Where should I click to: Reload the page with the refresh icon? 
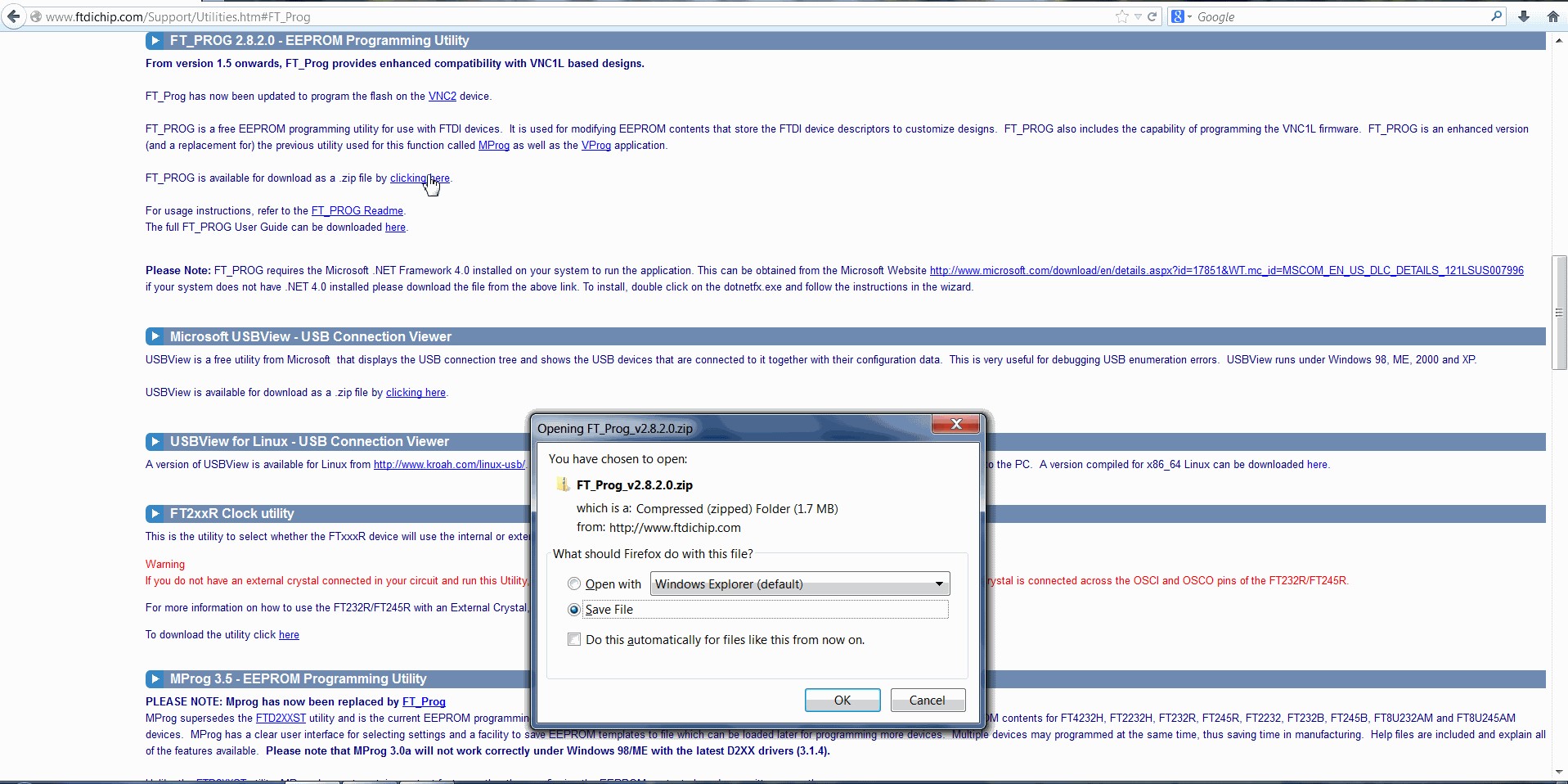[x=1152, y=16]
